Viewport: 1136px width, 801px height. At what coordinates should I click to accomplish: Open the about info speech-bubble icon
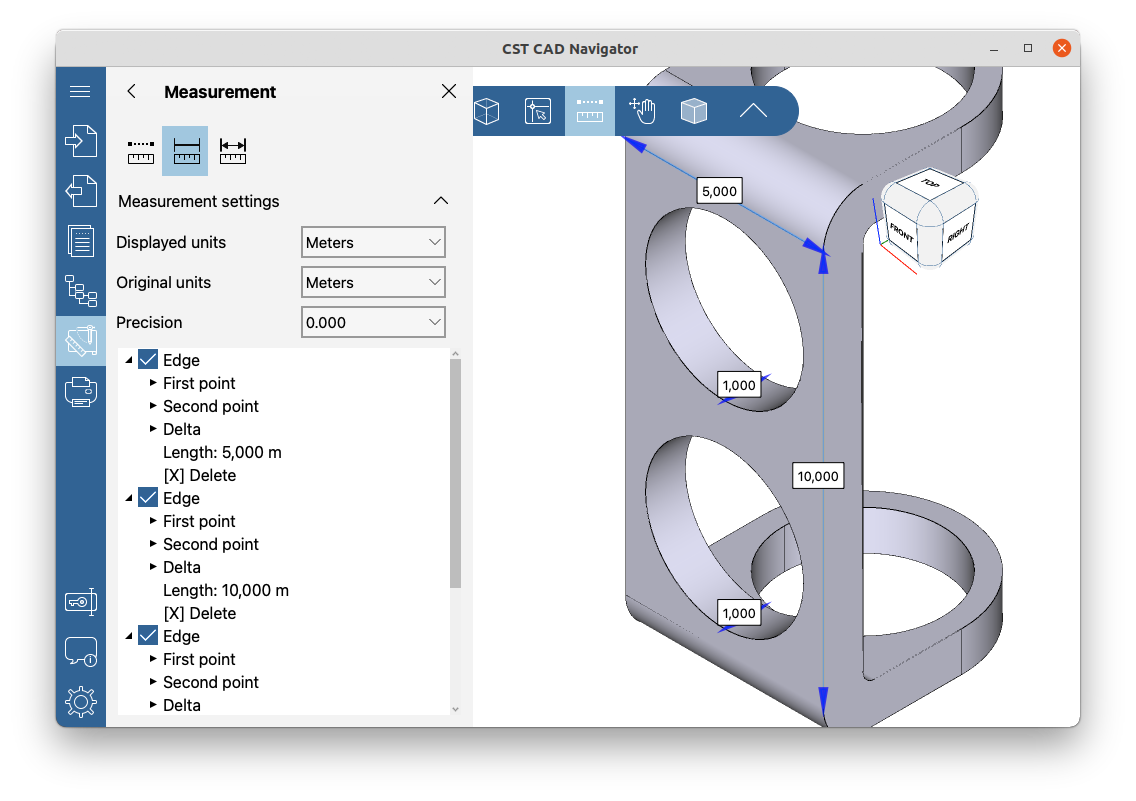tap(80, 652)
